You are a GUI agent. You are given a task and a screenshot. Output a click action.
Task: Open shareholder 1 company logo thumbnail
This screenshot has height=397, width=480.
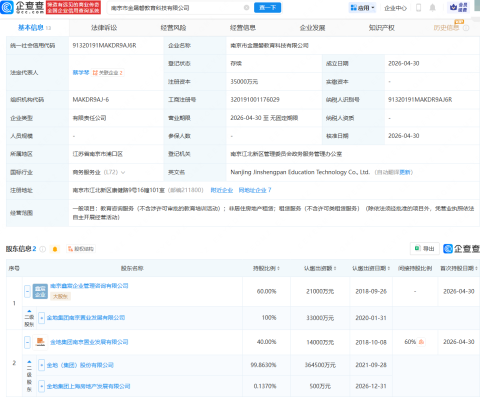[40, 291]
